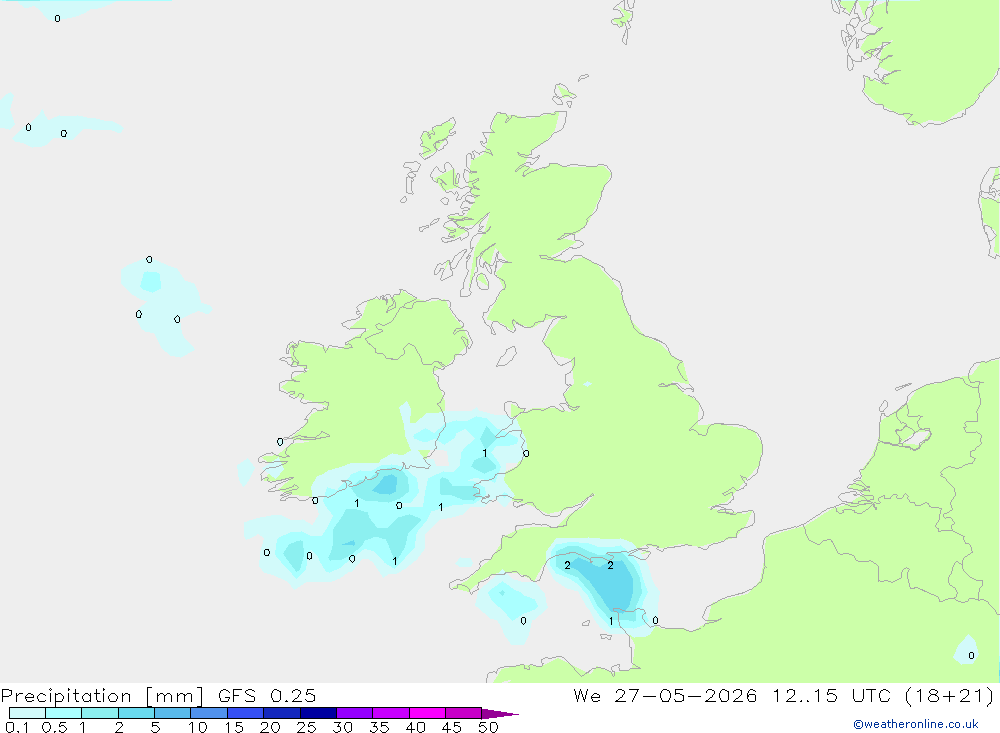Pick the 0.5–1 mm legend color swatch
Screen dimensions: 1000x733
coord(64,713)
